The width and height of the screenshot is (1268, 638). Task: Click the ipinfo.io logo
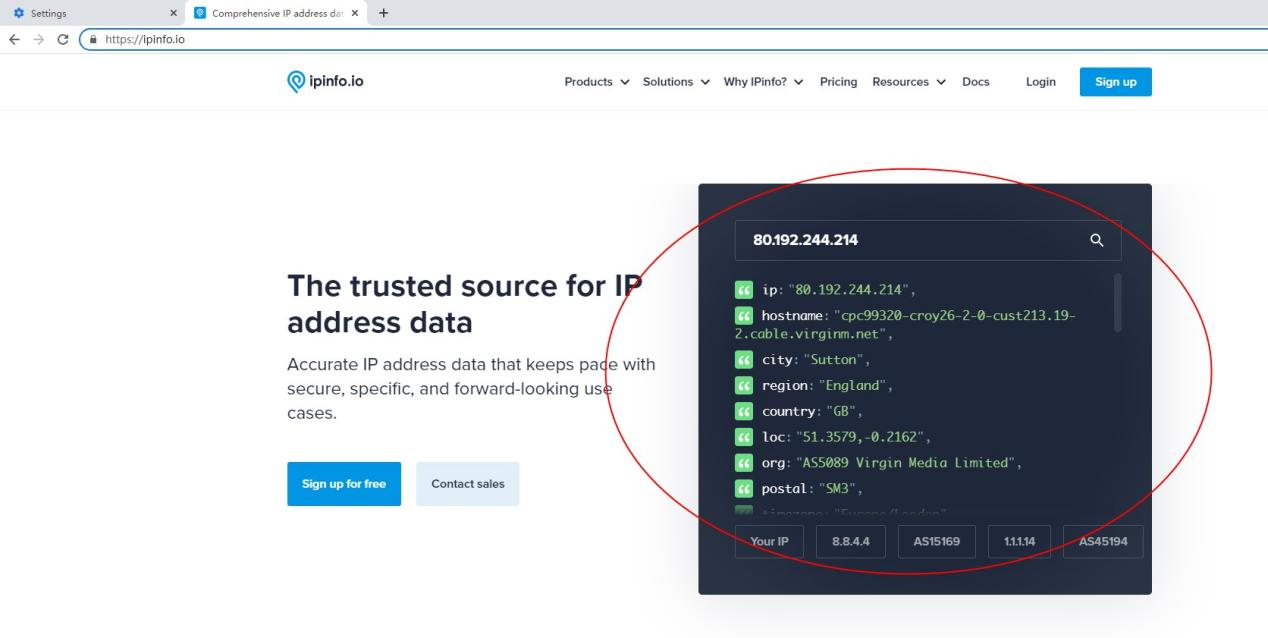click(325, 82)
